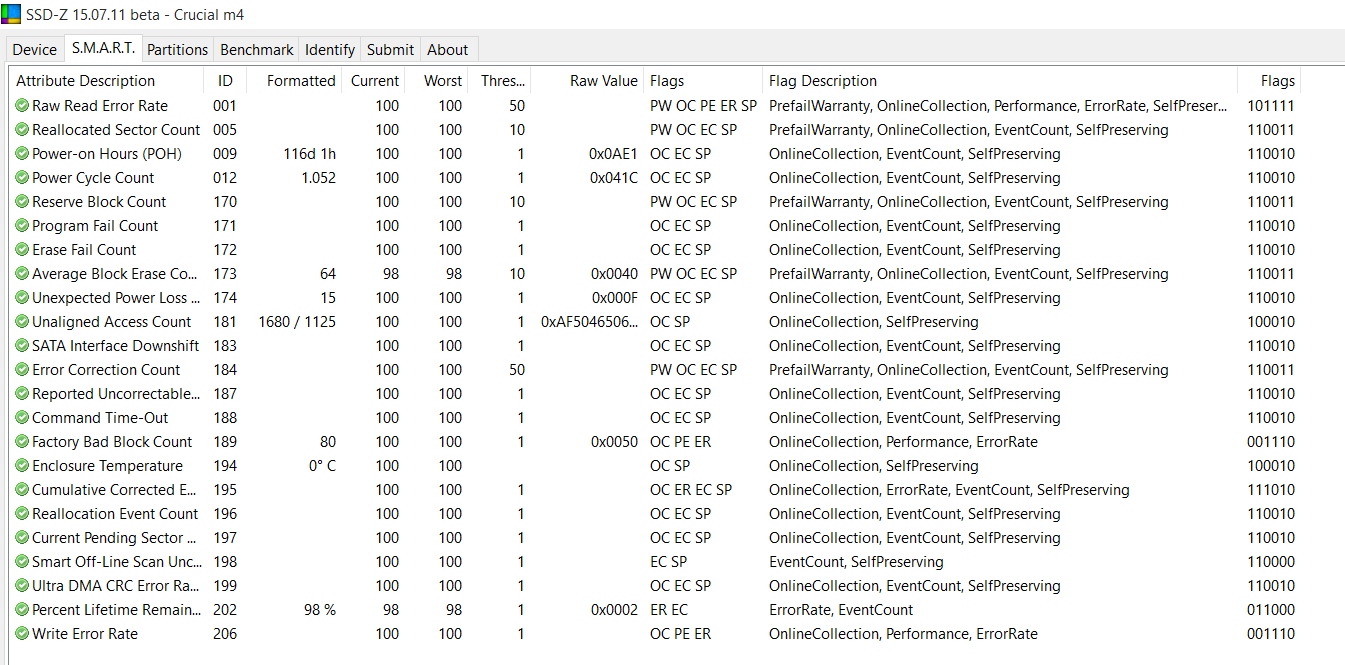Select the 'Write Error Rate' attribute name

(x=85, y=634)
